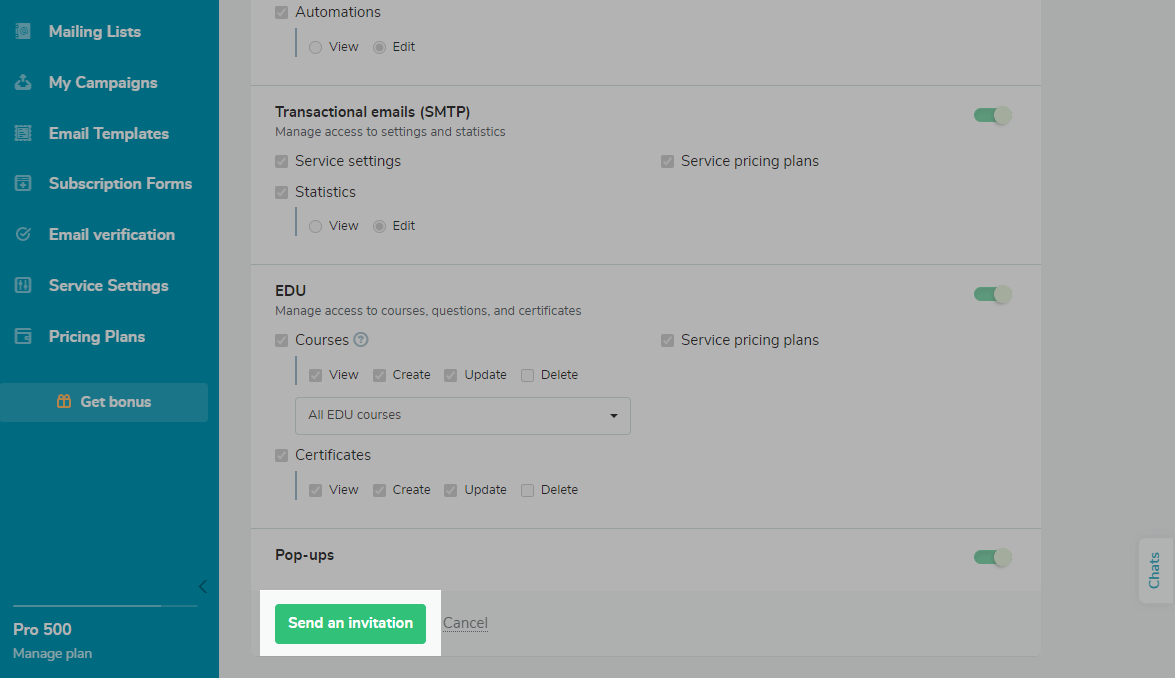Click the Mailing Lists sidebar icon
This screenshot has height=678, width=1175.
[23, 32]
